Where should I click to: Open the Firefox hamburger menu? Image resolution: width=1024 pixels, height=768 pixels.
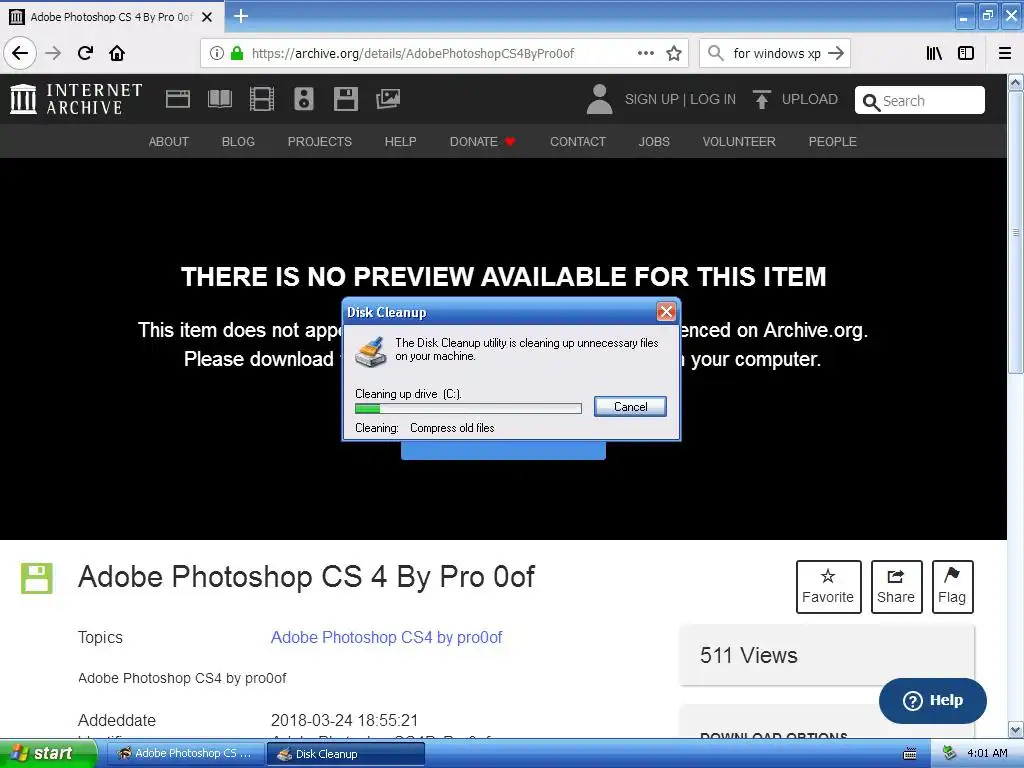pyautogui.click(x=1005, y=53)
